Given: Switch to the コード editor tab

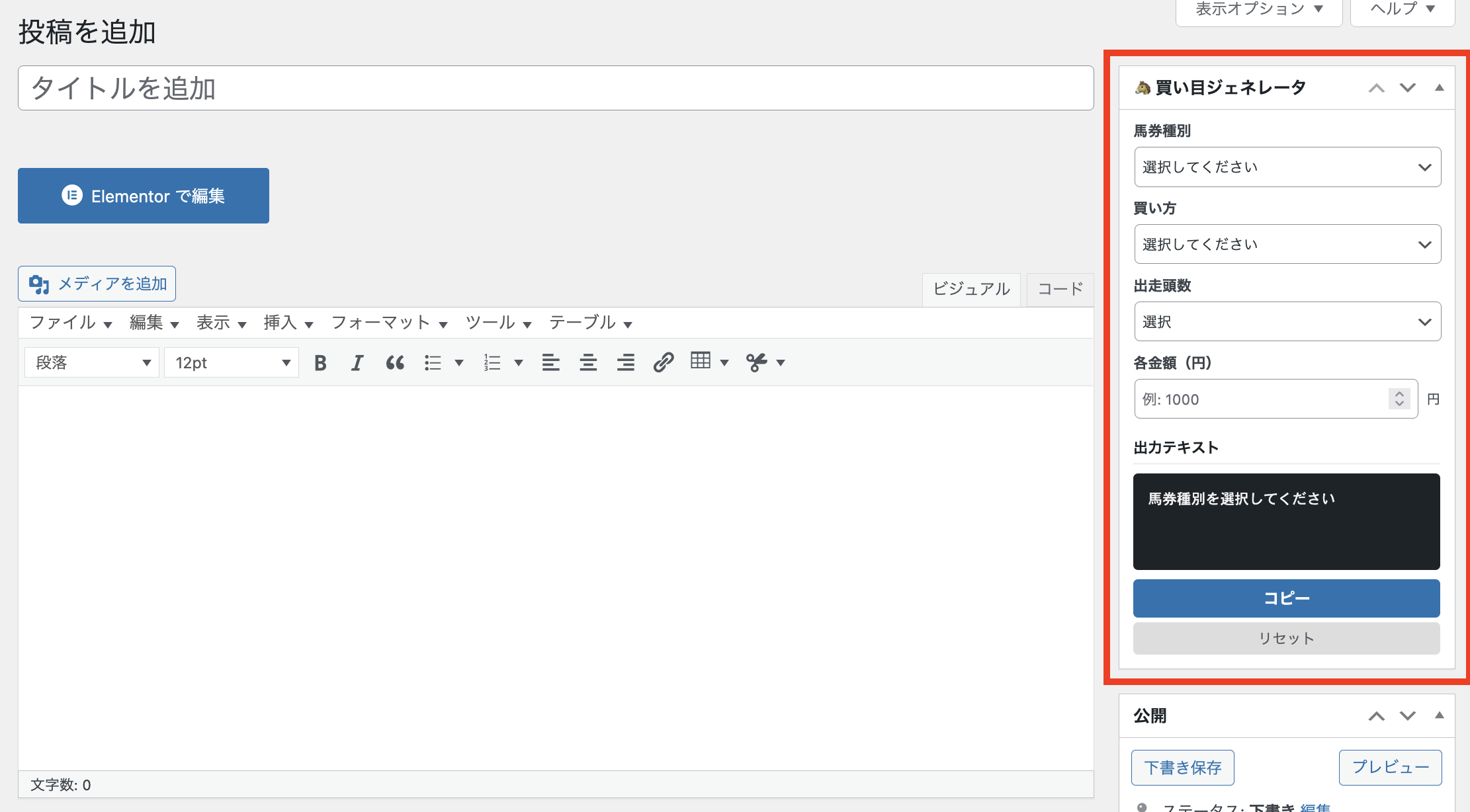Looking at the screenshot, I should coord(1059,289).
